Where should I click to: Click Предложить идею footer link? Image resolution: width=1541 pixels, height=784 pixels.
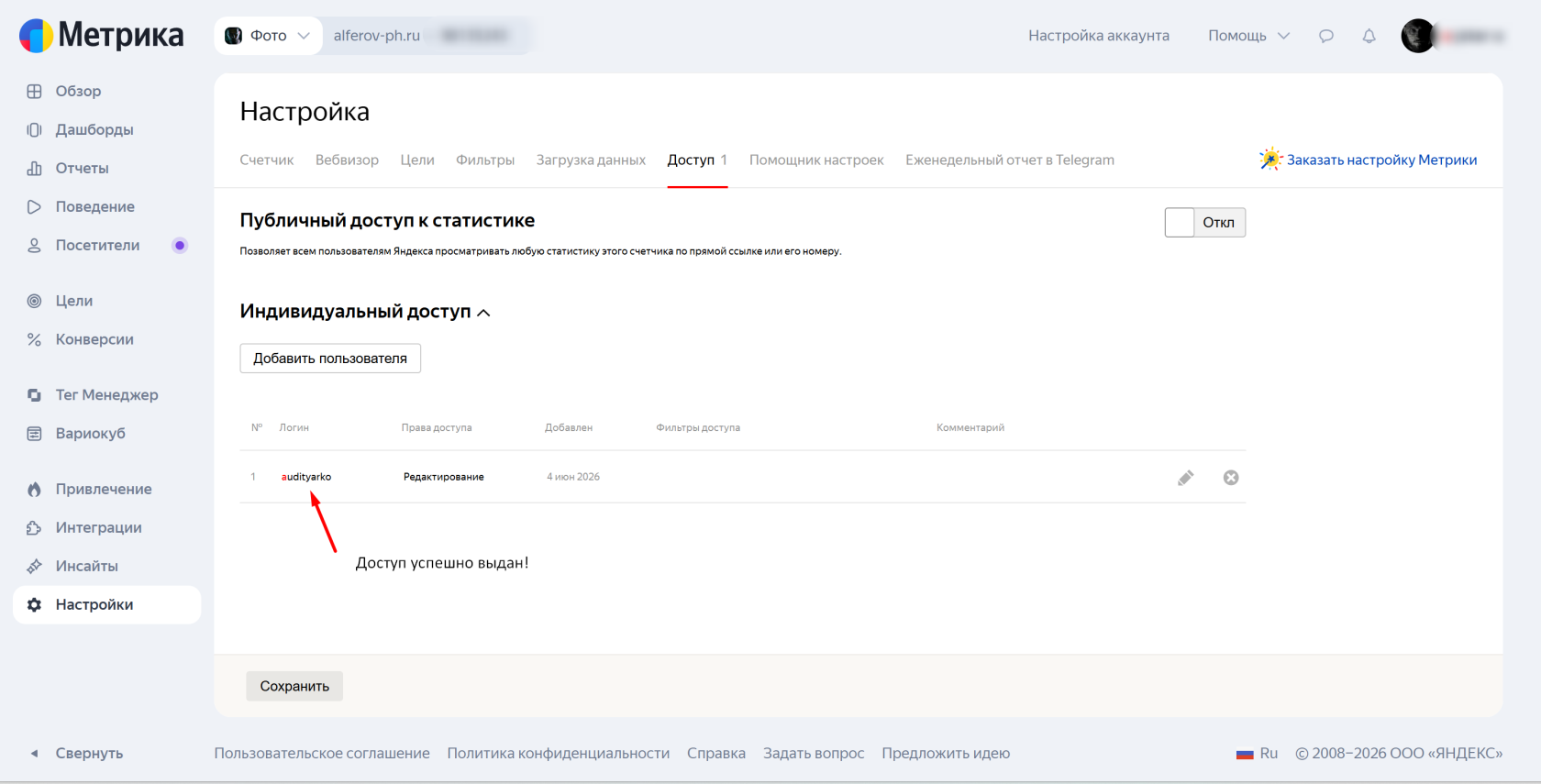(946, 754)
